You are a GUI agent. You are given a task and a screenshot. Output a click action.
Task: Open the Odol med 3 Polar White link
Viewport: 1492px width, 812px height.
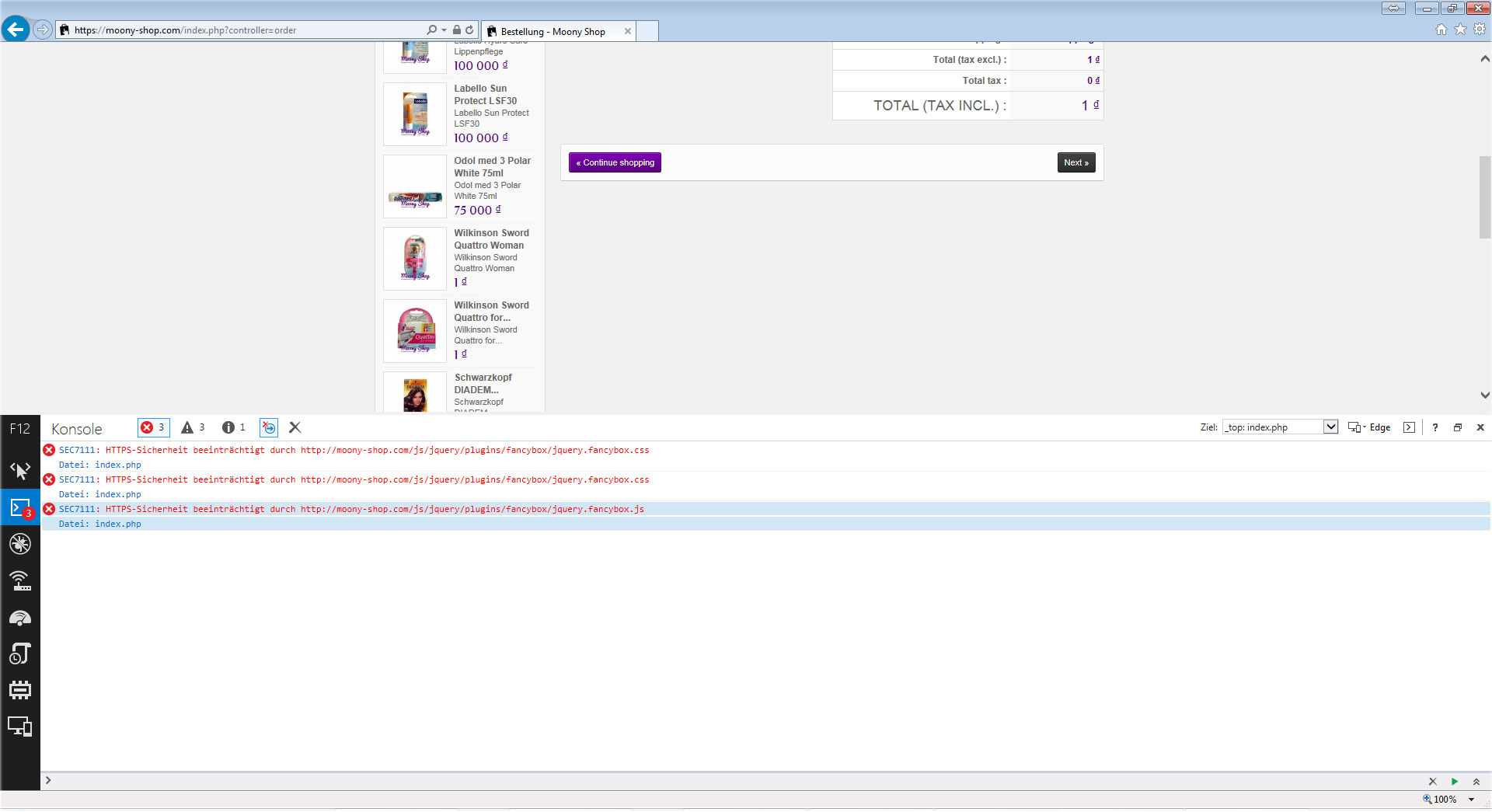(493, 167)
